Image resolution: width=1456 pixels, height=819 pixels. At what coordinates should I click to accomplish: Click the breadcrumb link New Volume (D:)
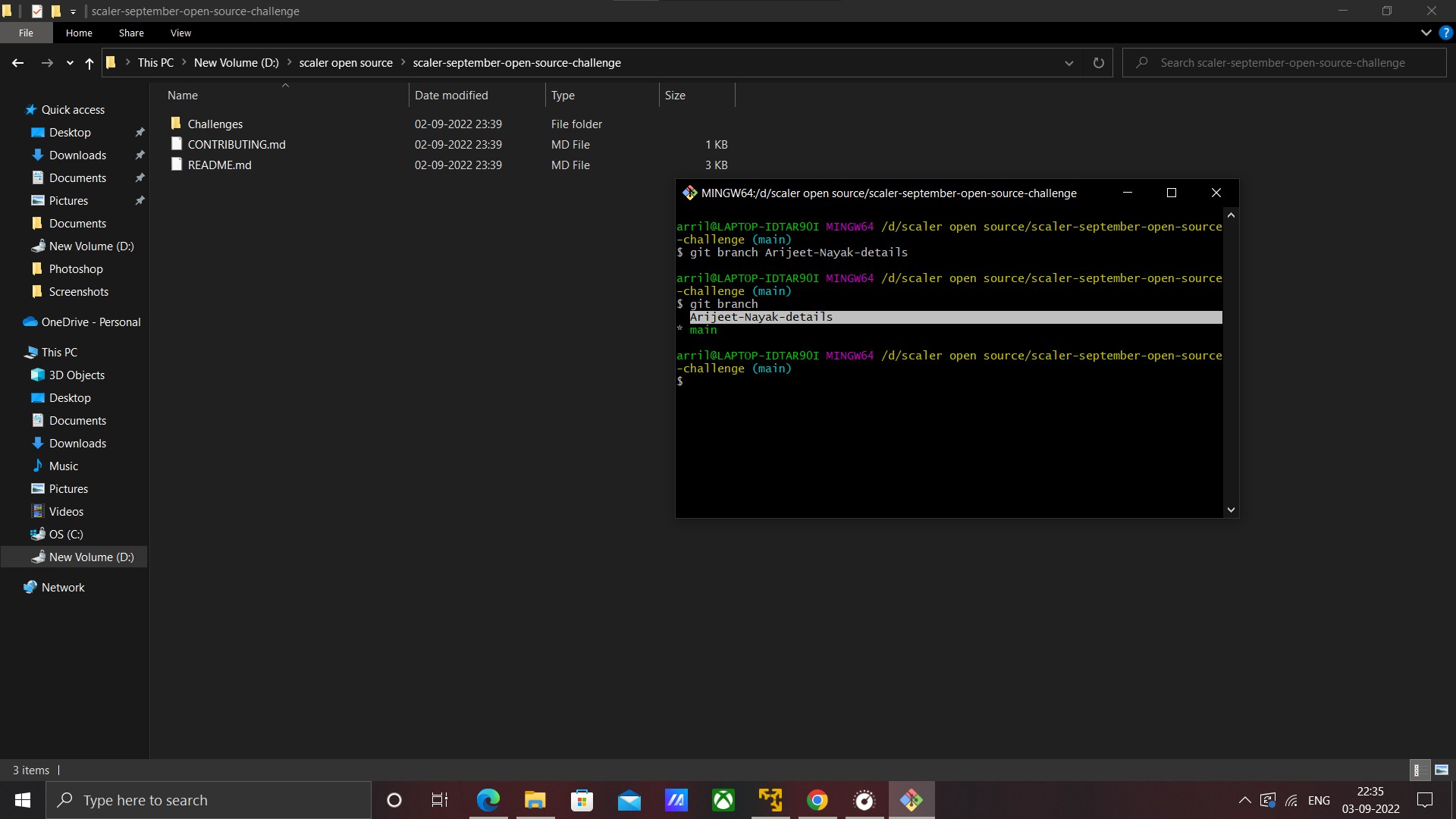pos(236,62)
